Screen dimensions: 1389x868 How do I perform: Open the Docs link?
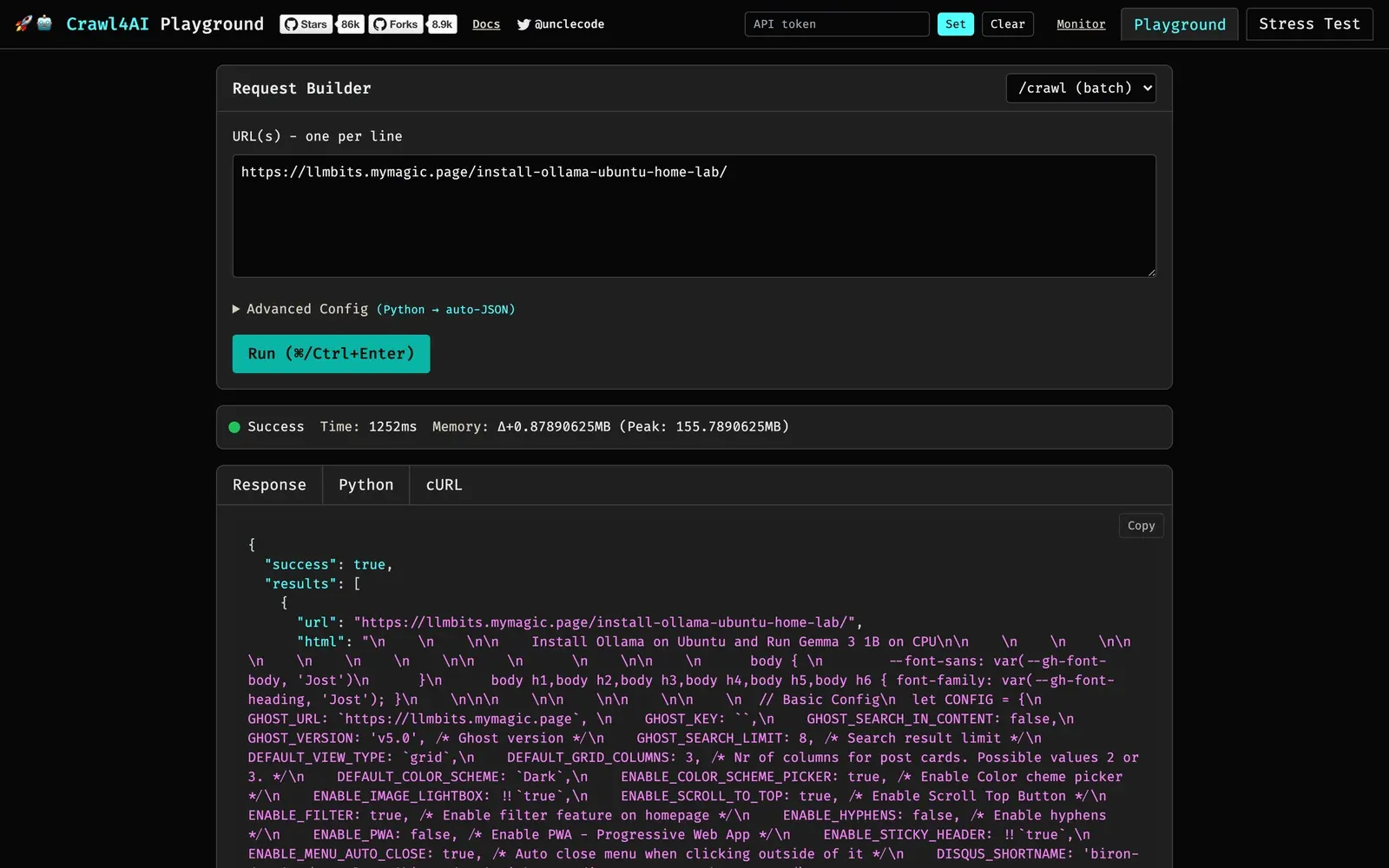tap(486, 24)
